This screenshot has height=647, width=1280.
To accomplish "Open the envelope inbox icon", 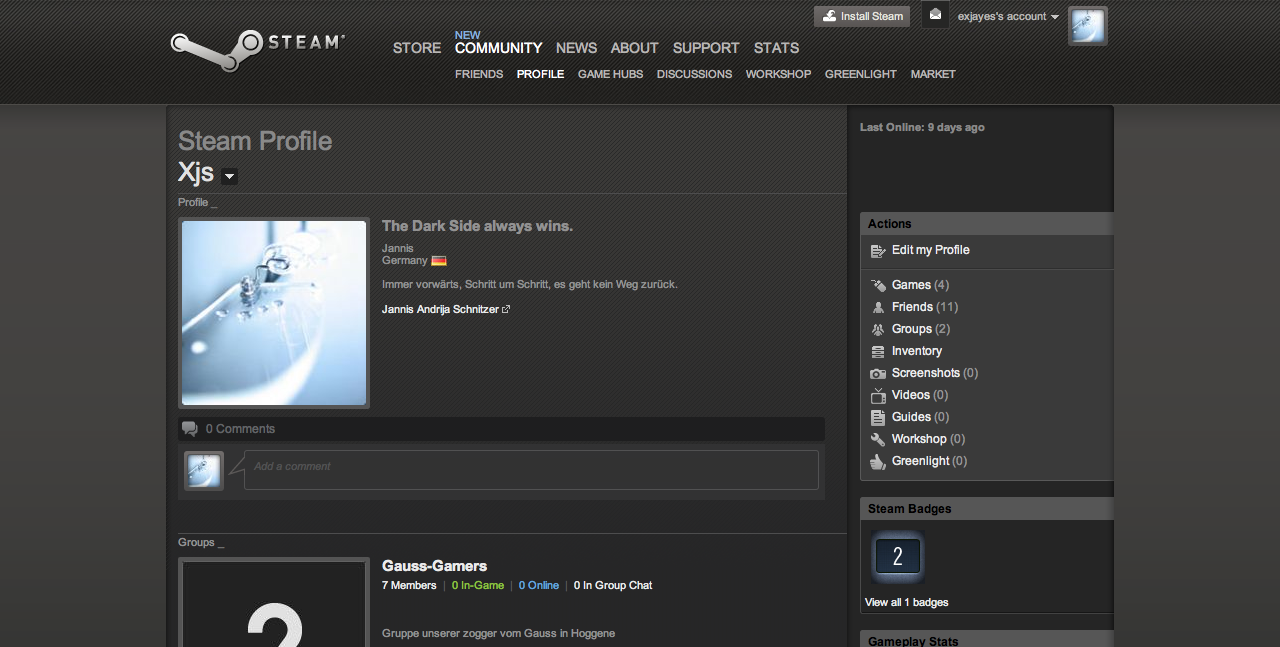I will click(x=935, y=15).
